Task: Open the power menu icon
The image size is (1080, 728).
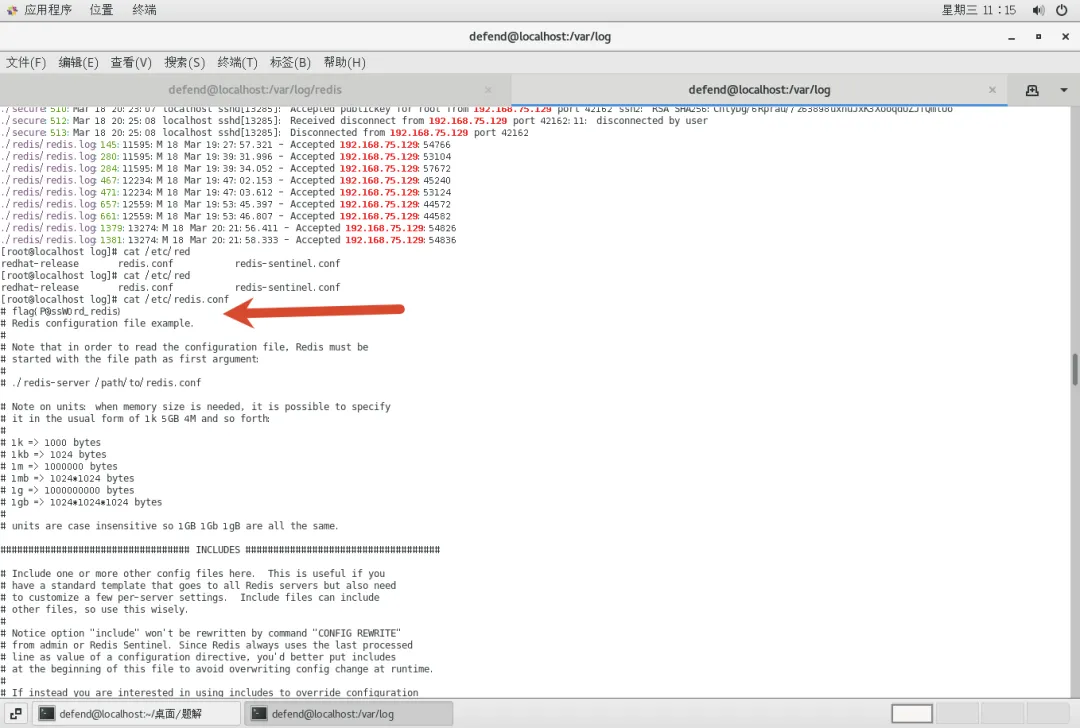Action: 1061,10
